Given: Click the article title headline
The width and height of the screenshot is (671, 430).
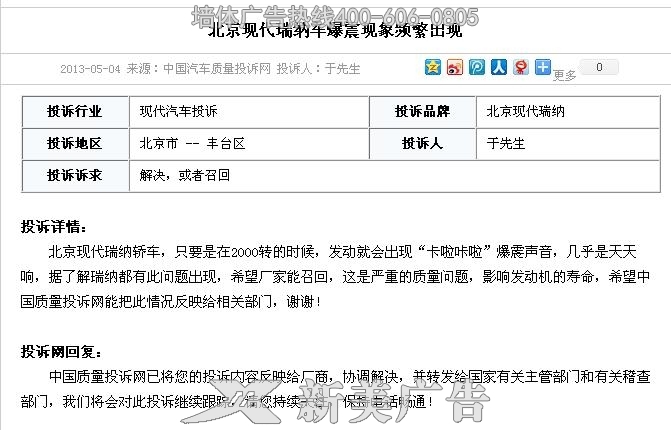Looking at the screenshot, I should click(335, 30).
